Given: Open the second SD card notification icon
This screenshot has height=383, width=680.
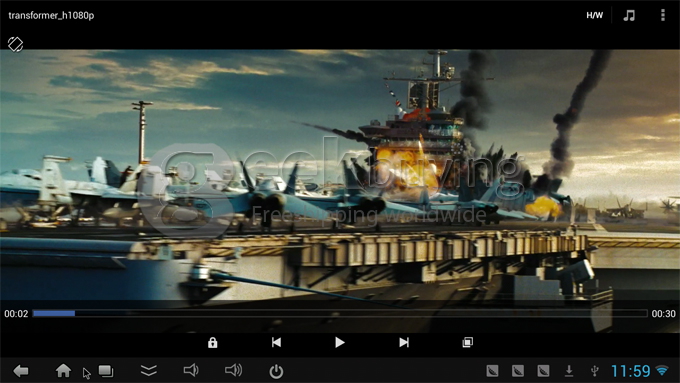Looking at the screenshot, I should [518, 371].
